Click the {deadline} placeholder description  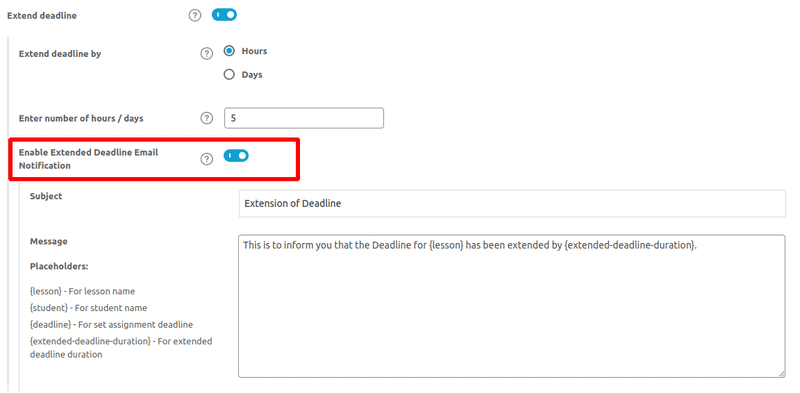point(111,324)
